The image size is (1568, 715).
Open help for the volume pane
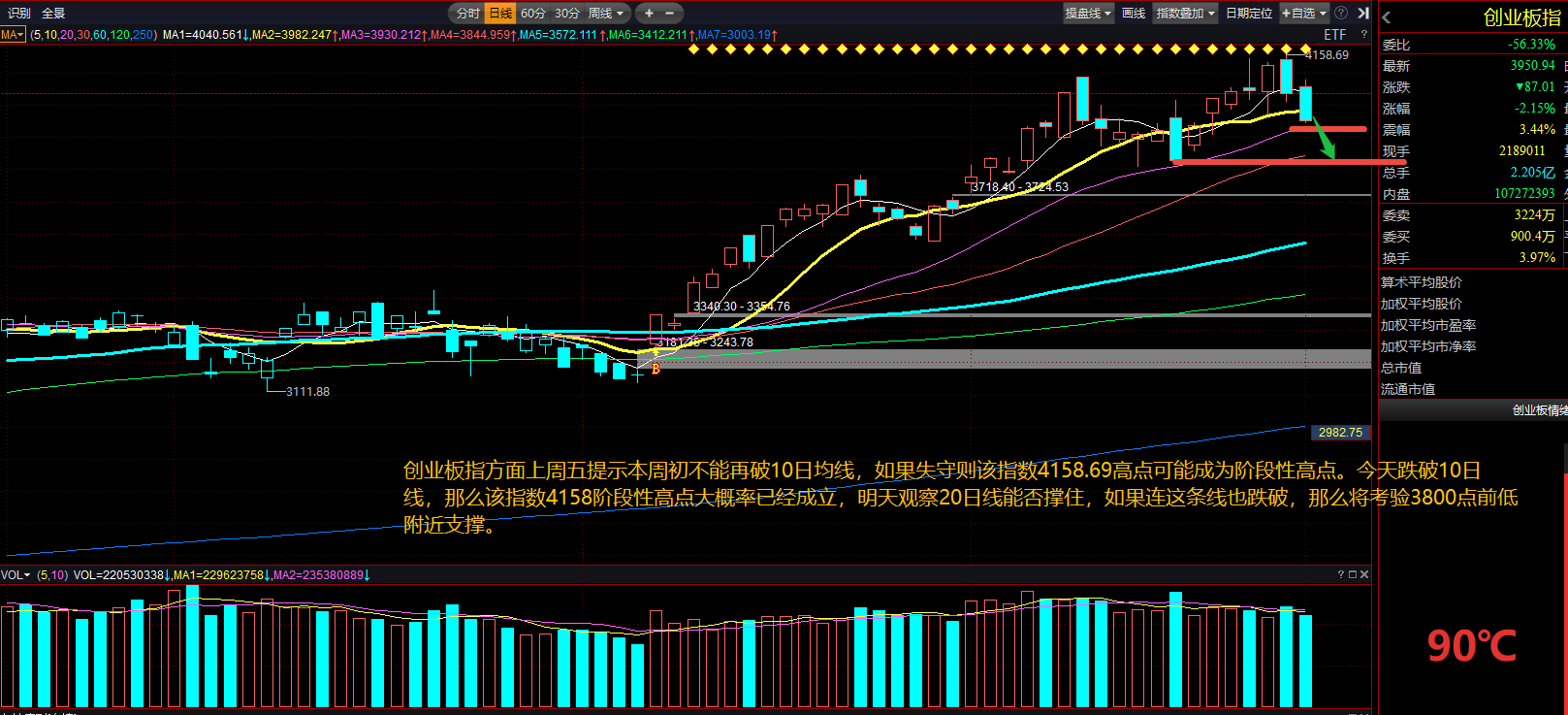(x=1341, y=574)
